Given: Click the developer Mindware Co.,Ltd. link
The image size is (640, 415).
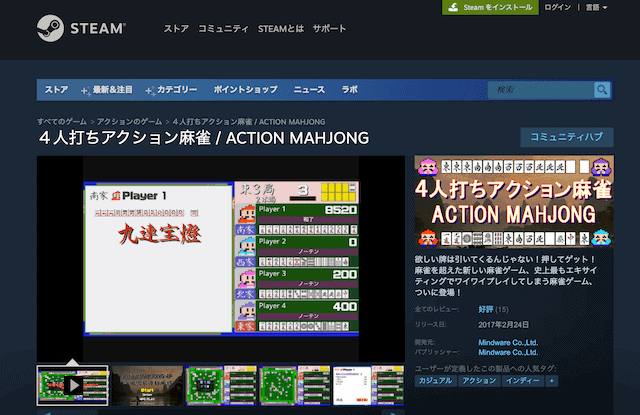Looking at the screenshot, I should tap(508, 342).
